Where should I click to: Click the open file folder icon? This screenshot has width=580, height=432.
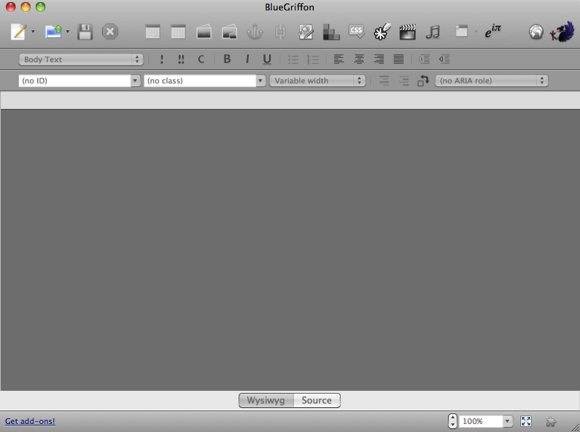click(x=53, y=31)
